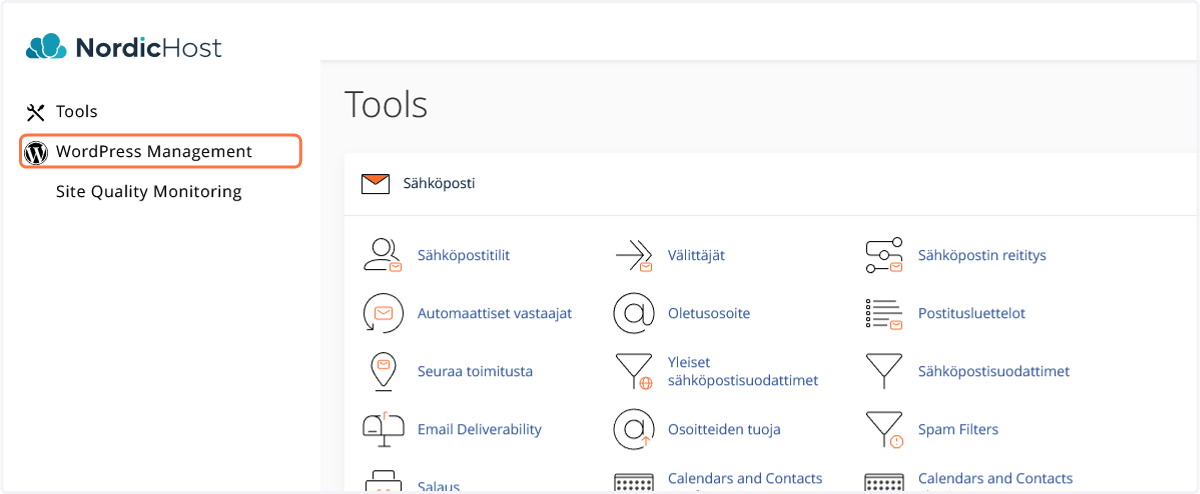Go to Automaattiset vastaajat

tap(495, 313)
